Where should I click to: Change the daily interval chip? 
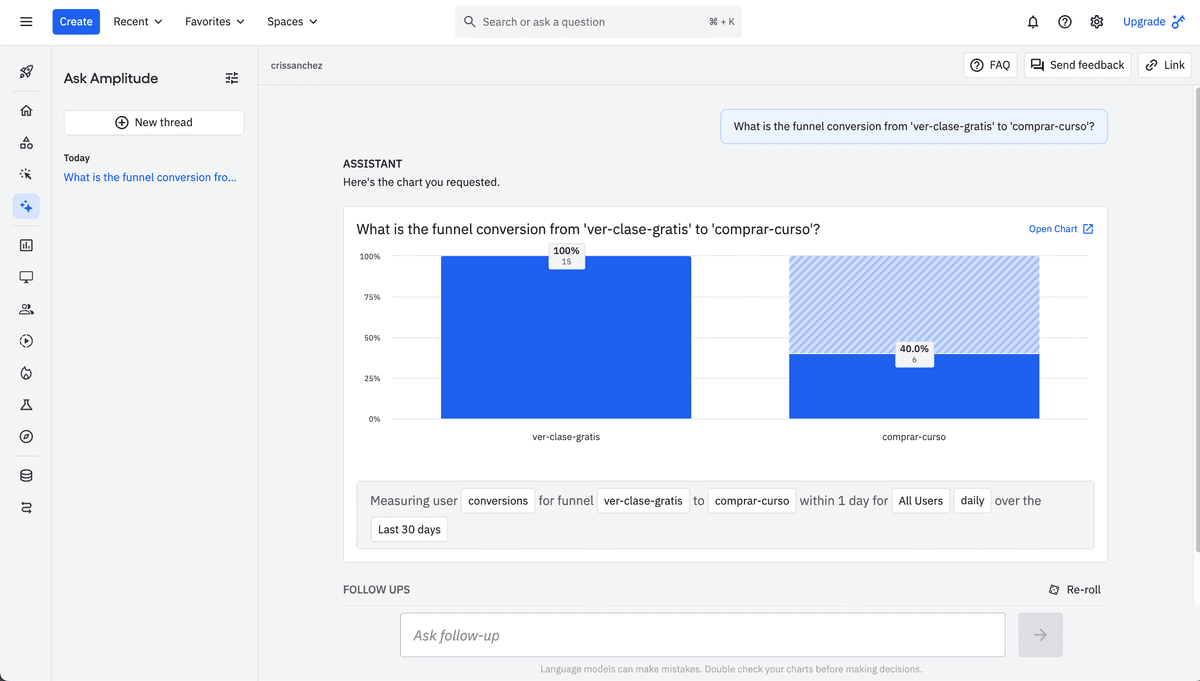coord(972,501)
